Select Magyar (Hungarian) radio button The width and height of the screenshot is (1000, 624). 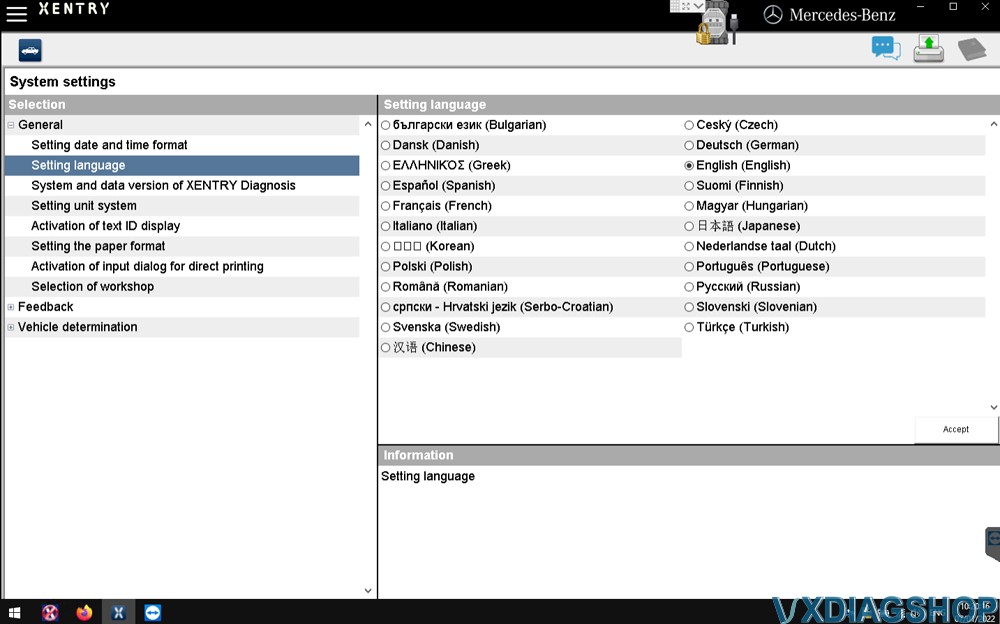[689, 206]
